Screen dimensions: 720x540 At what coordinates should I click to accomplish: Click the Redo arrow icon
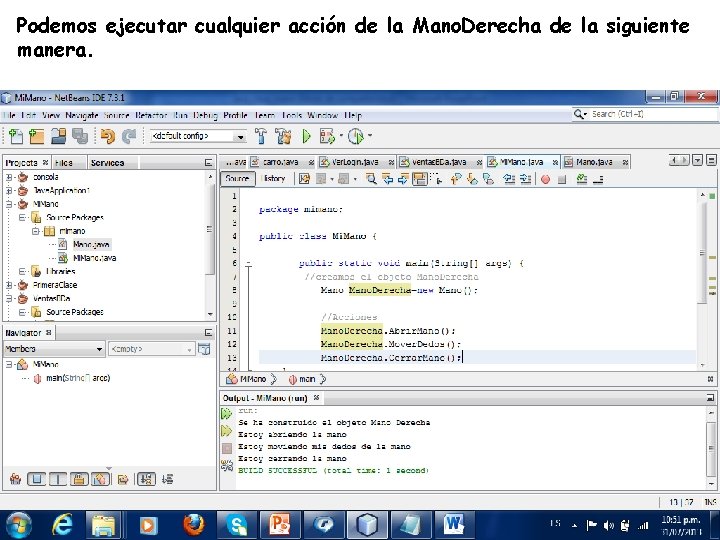coord(129,136)
